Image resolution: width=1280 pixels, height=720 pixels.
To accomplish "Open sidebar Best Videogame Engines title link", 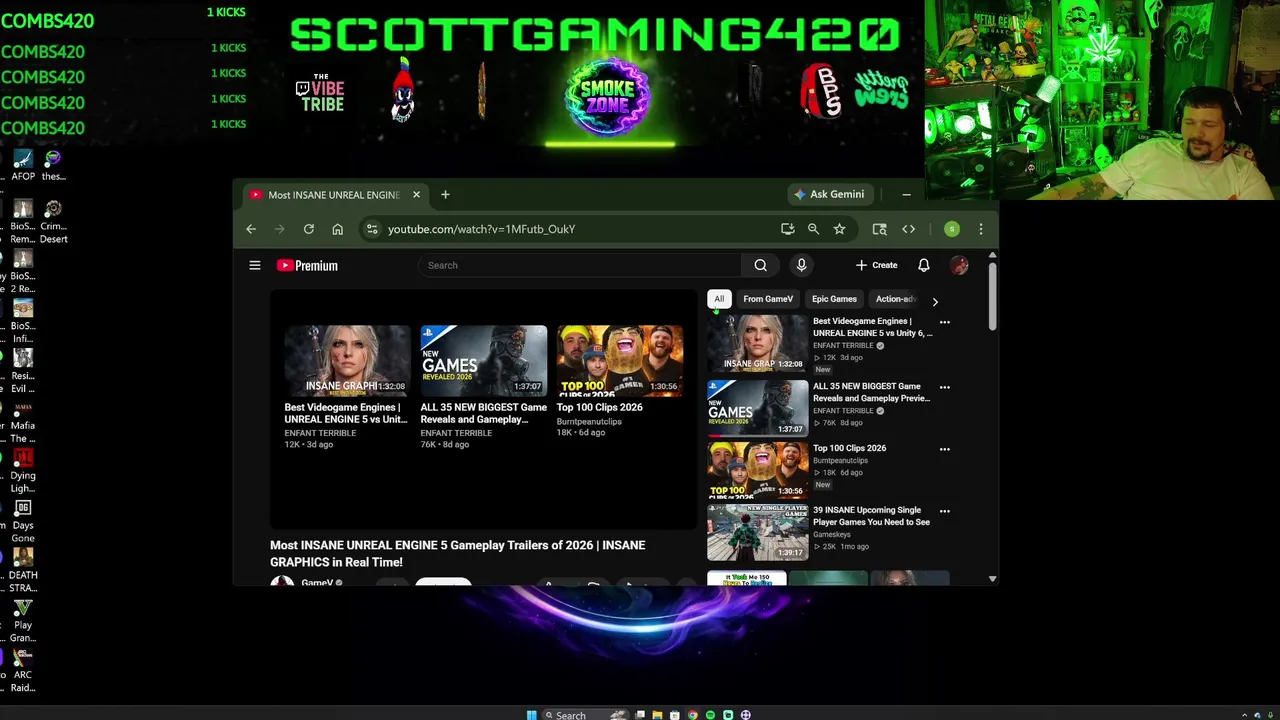I will 872,327.
